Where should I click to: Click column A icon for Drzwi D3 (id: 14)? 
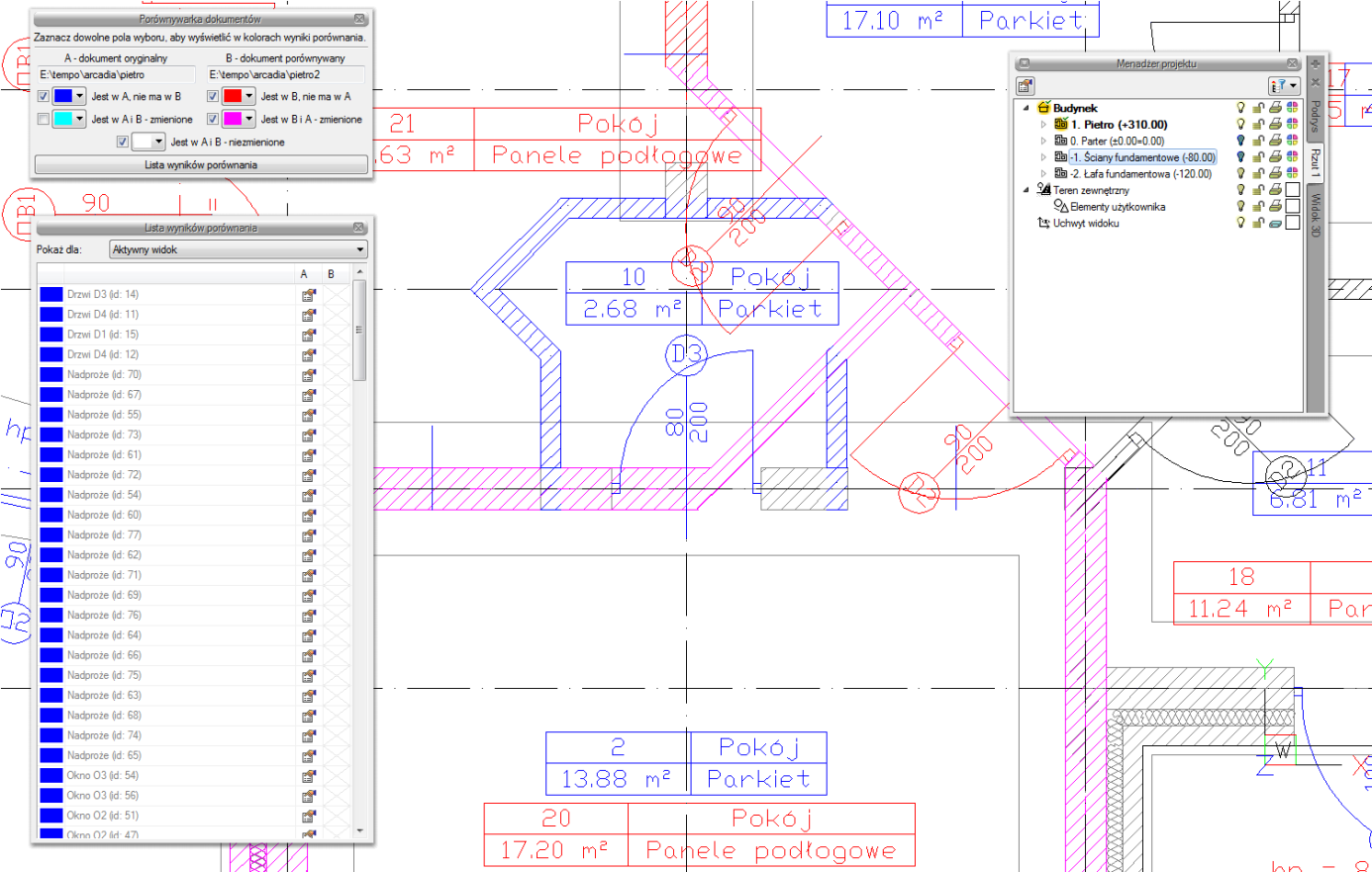click(x=309, y=295)
